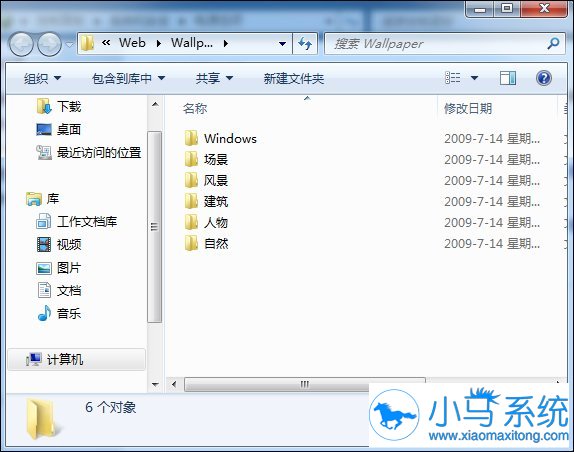Select the Web breadcrumb in address bar
The height and width of the screenshot is (452, 574).
click(132, 43)
